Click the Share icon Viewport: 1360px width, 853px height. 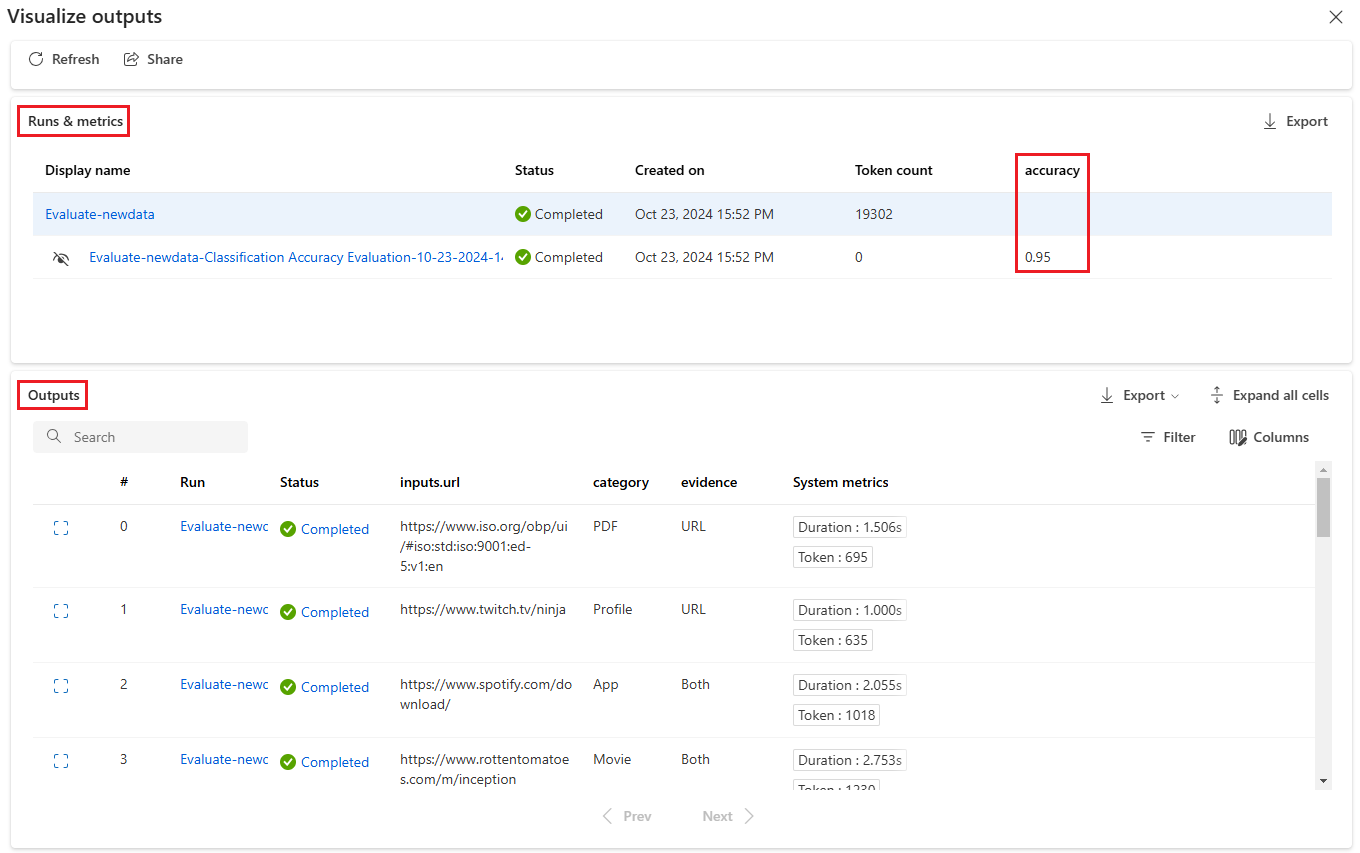tap(131, 59)
